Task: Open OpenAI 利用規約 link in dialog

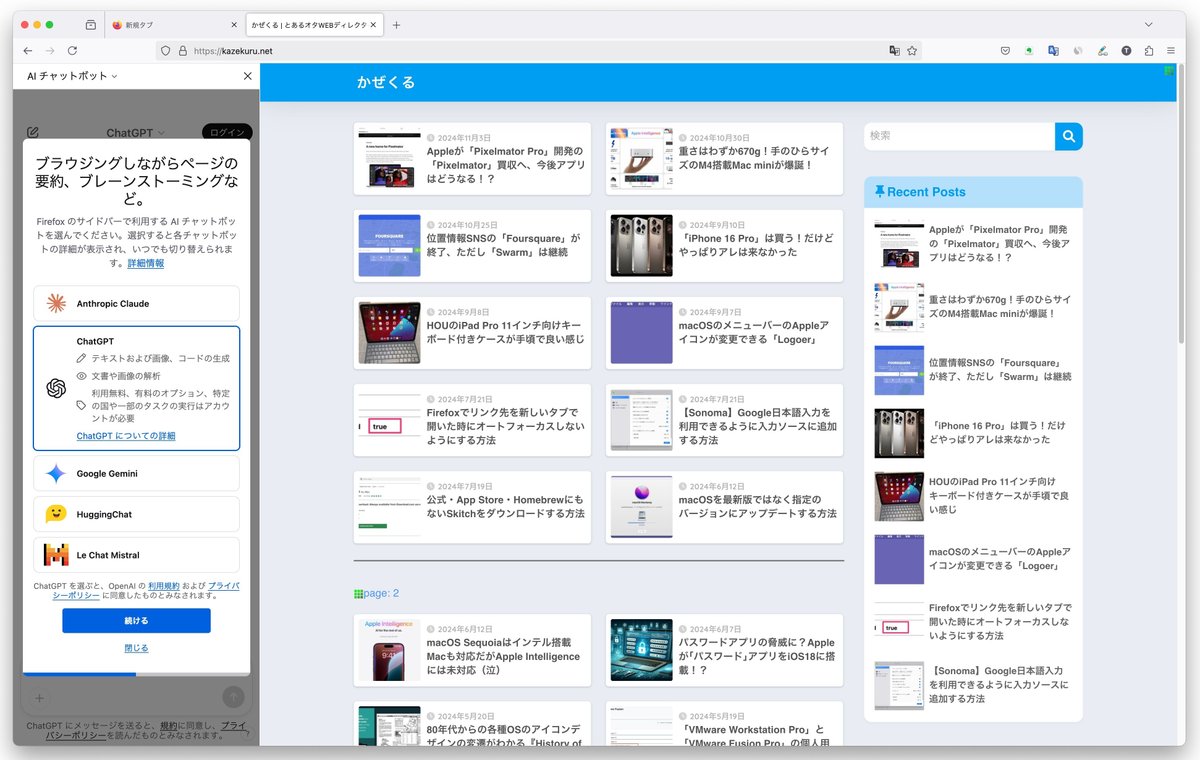Action: (164, 585)
